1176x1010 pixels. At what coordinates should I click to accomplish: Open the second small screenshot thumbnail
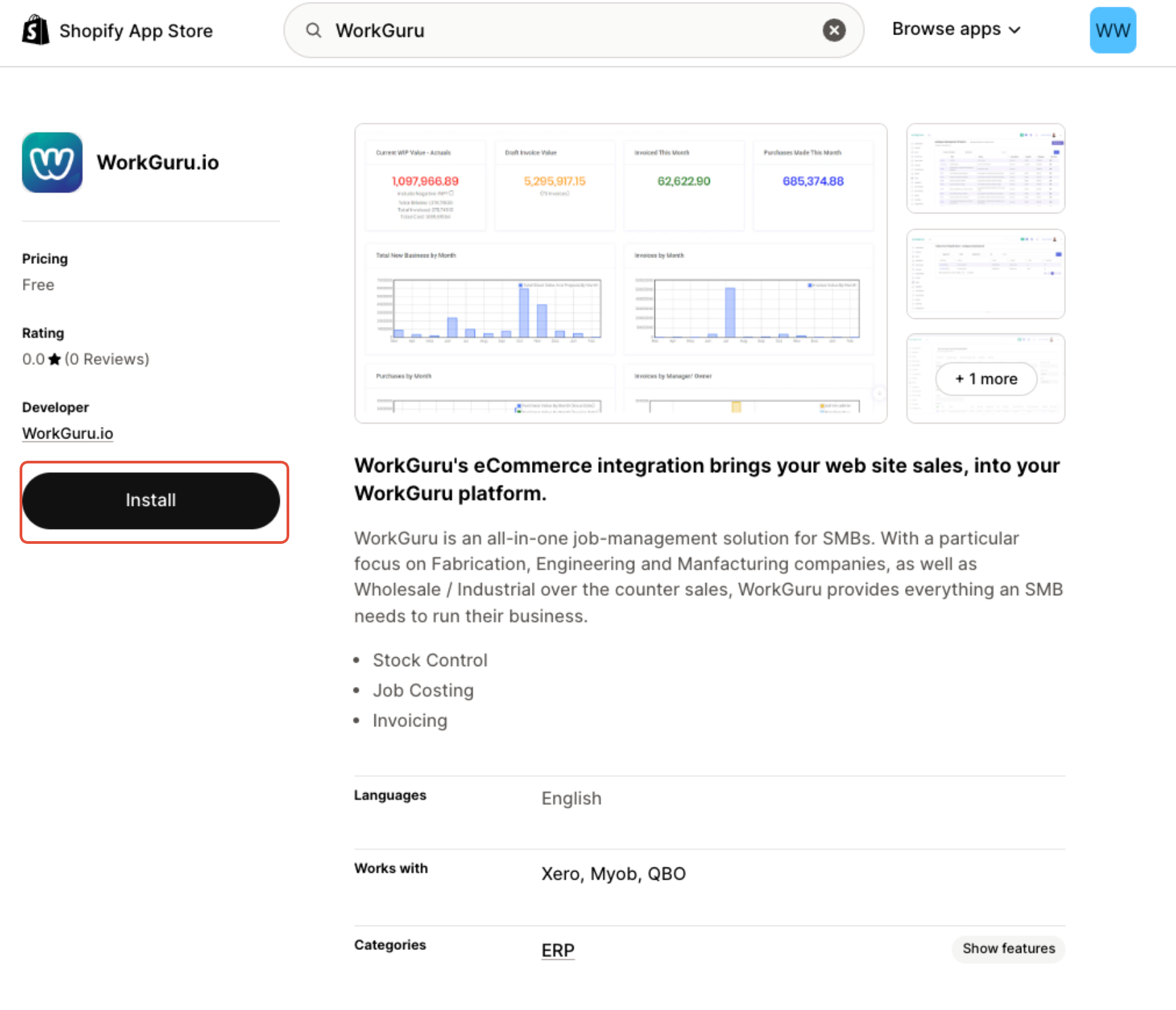click(x=985, y=274)
